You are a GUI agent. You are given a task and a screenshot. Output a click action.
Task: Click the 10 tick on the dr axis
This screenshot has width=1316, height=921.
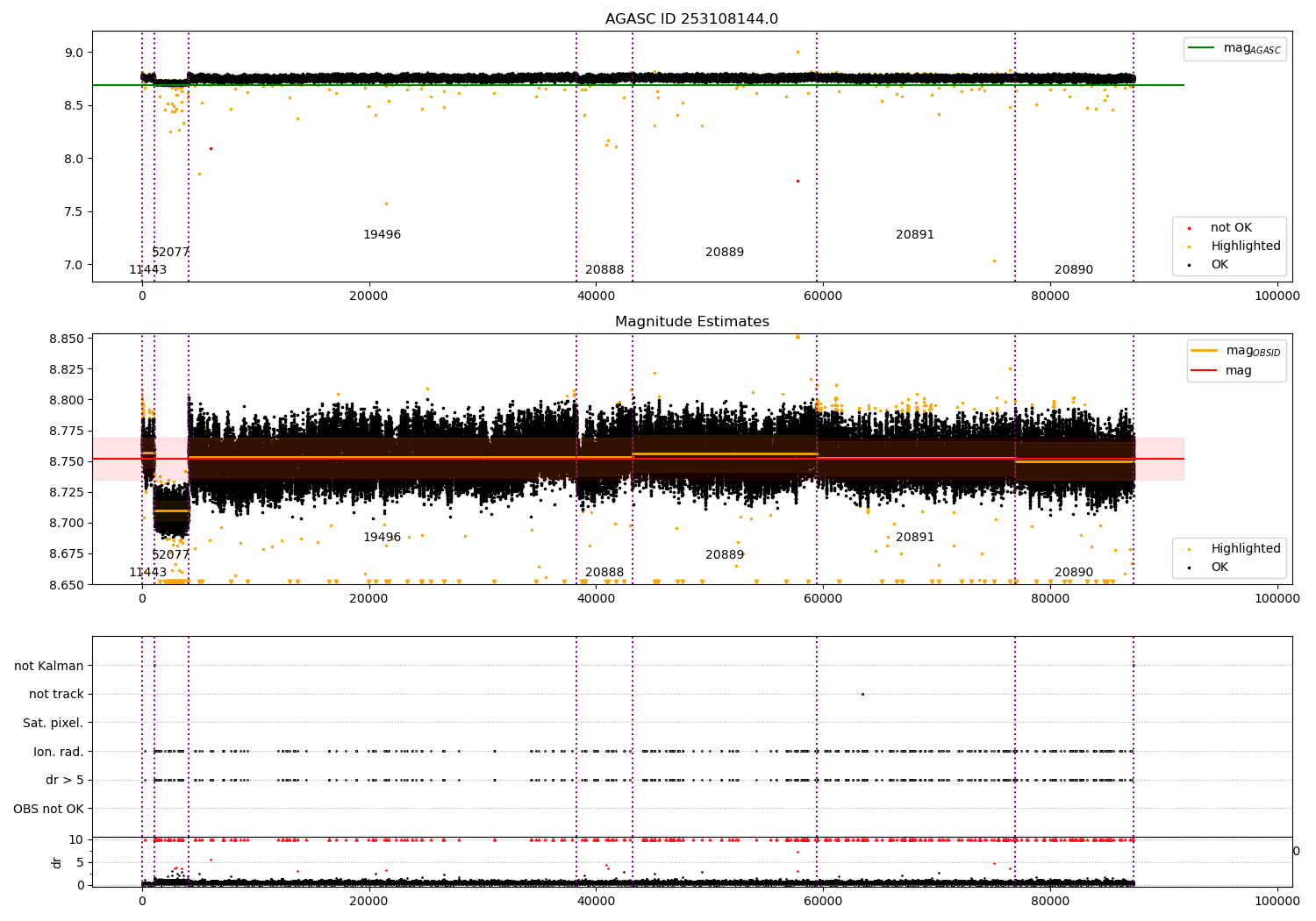(76, 840)
